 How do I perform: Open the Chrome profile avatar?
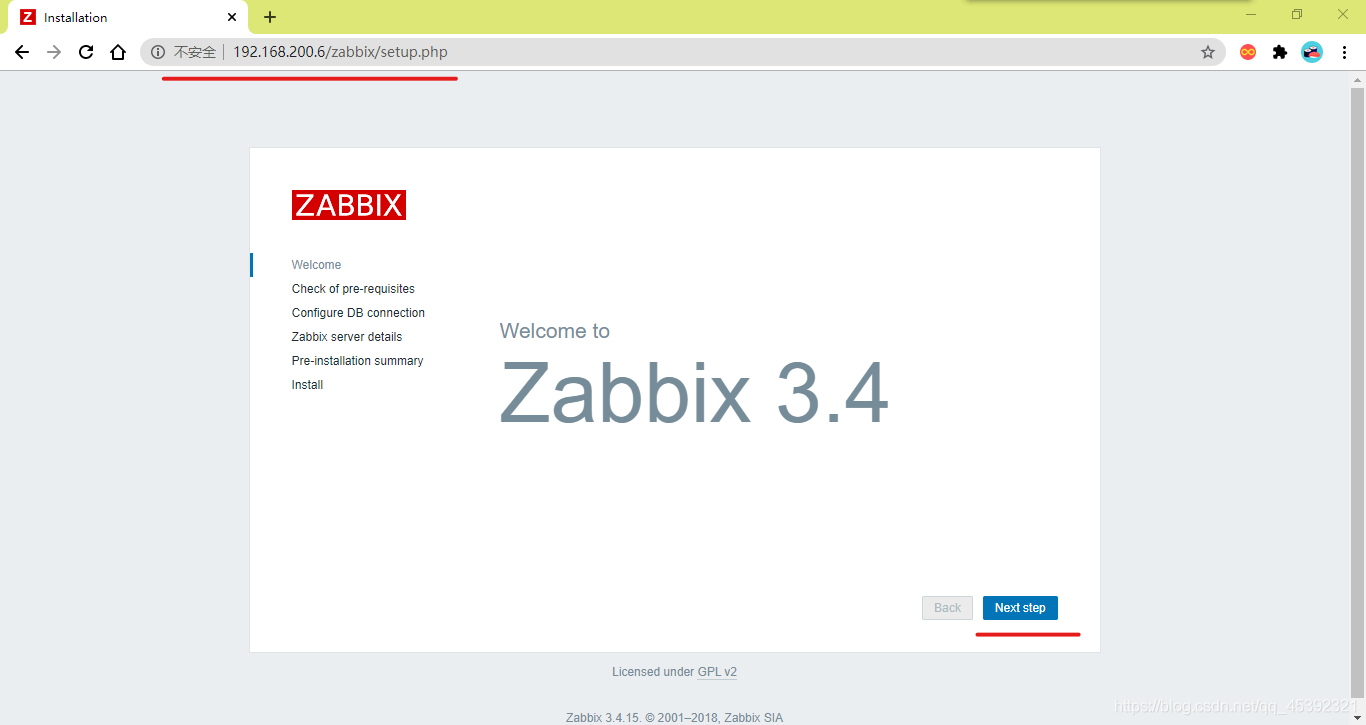pos(1312,52)
